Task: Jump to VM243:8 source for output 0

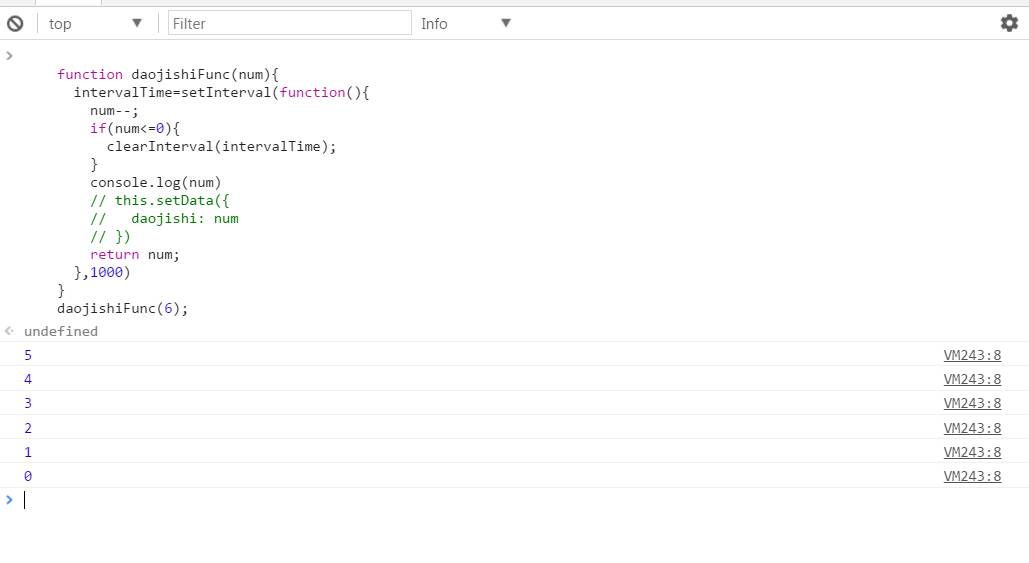Action: click(972, 476)
